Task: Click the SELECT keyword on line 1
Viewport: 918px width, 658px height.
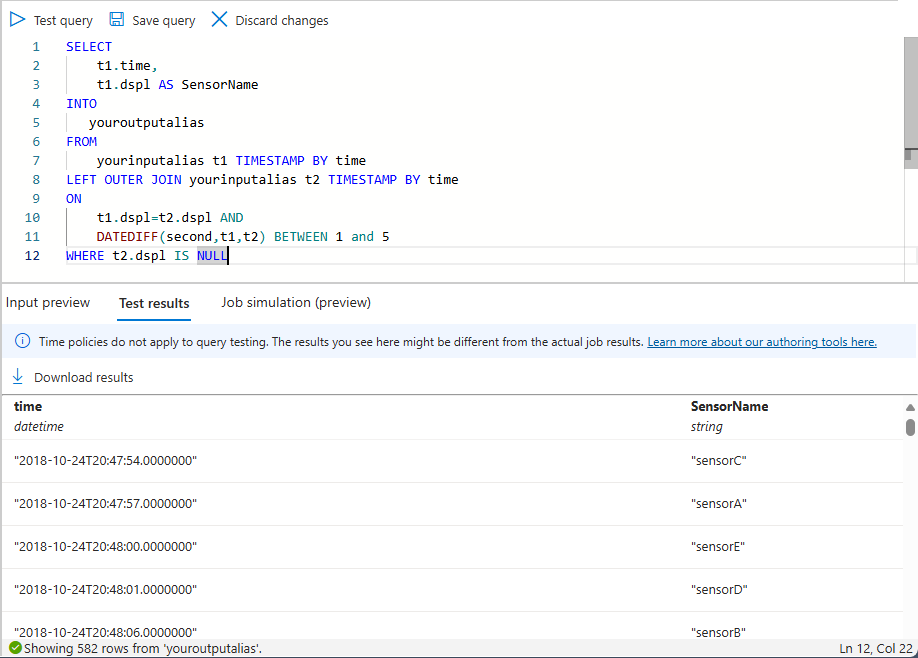Action: coord(89,47)
